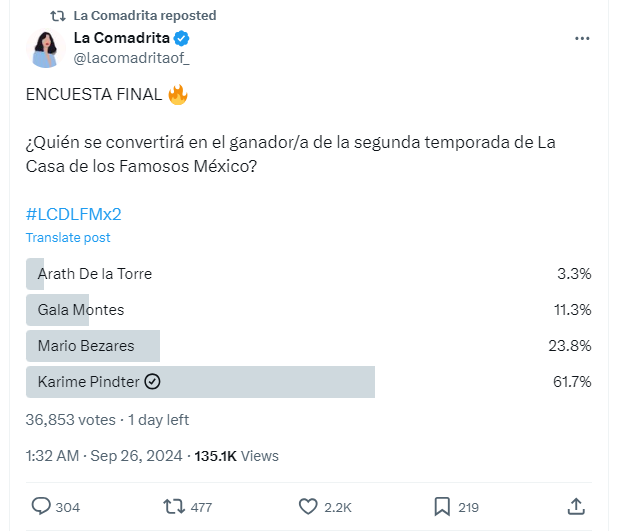Bookmark this post

pos(441,507)
